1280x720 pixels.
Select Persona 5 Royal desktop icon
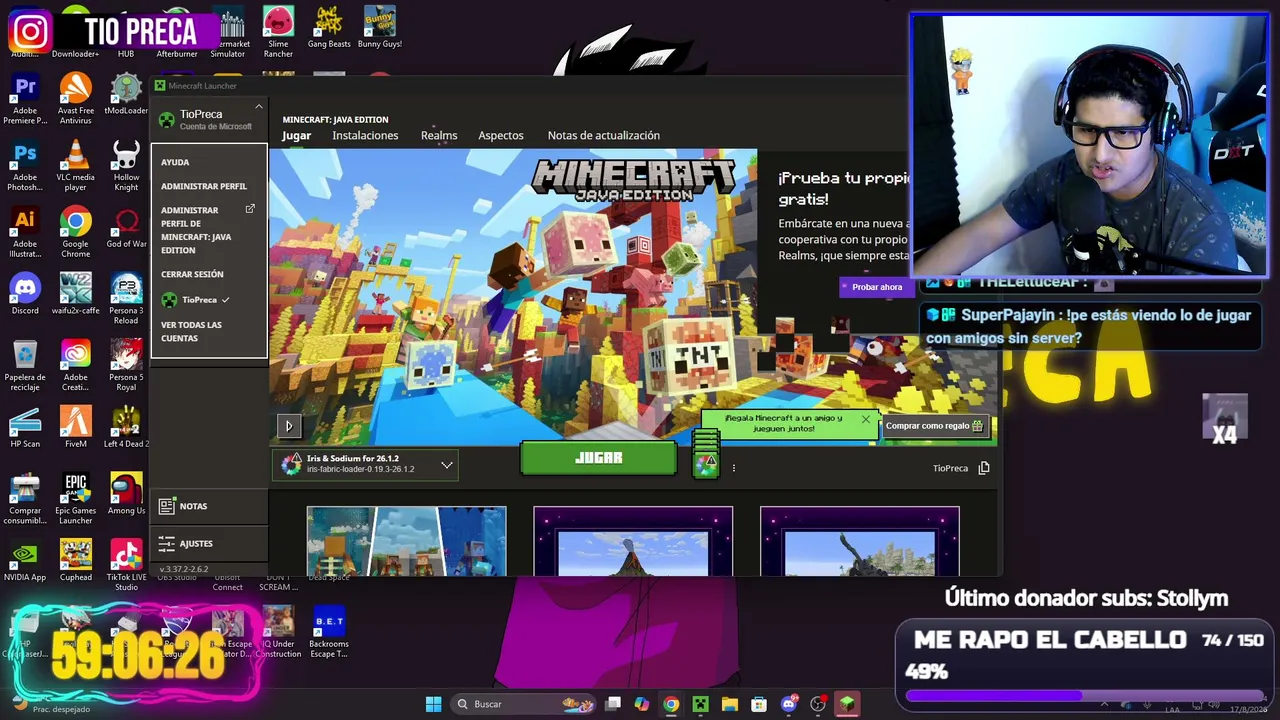pyautogui.click(x=126, y=366)
